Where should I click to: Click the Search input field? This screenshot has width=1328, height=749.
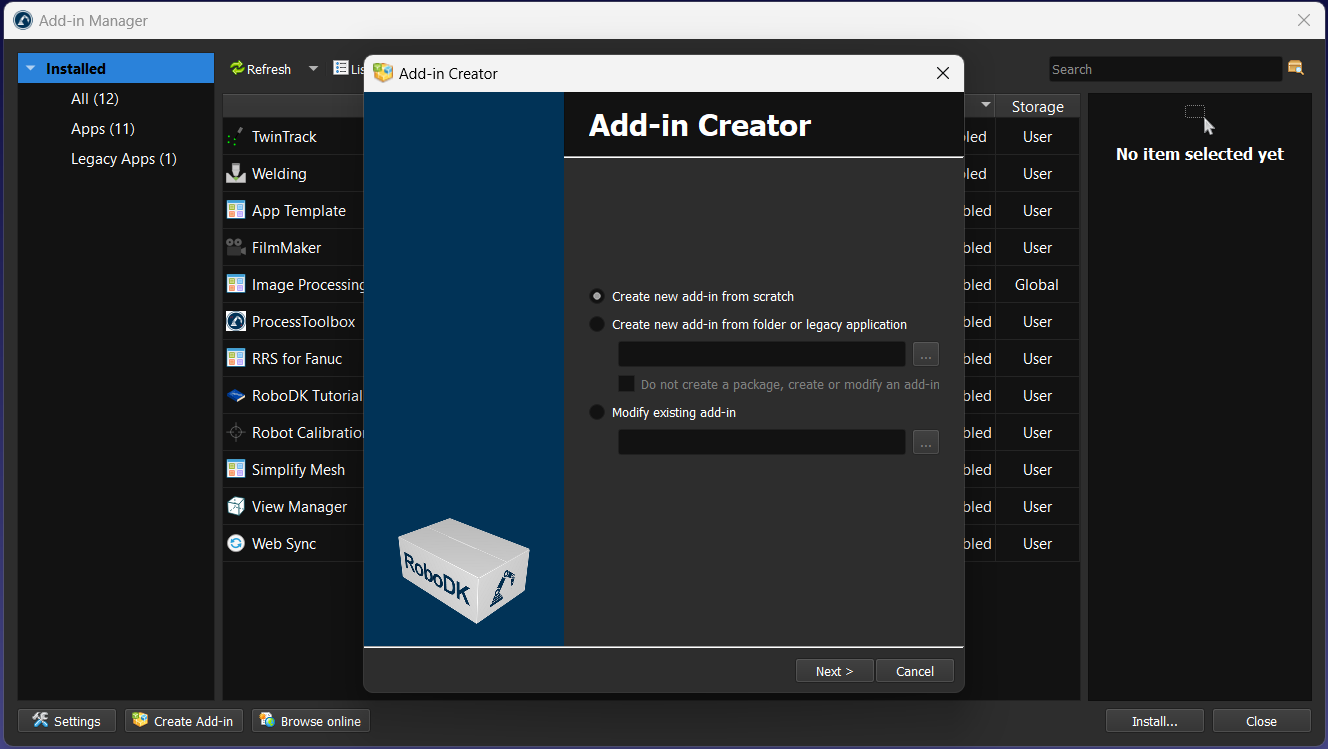point(1164,69)
